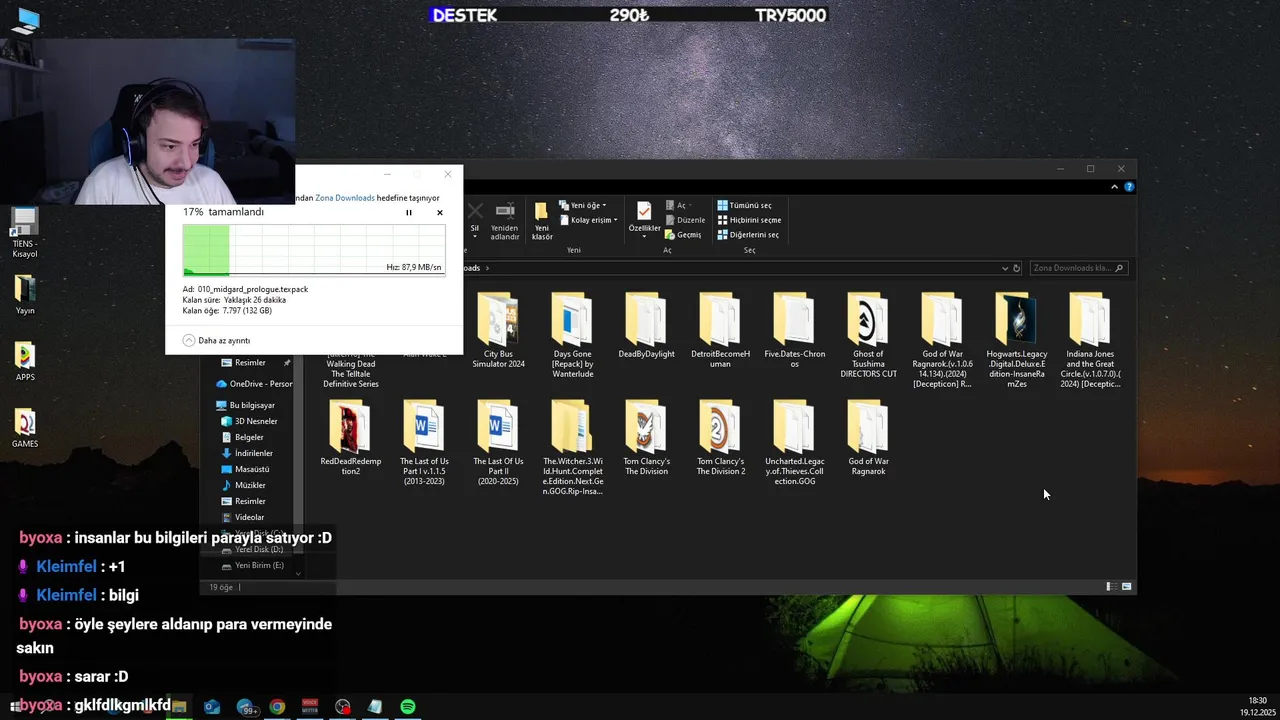This screenshot has height=720, width=1280.
Task: Select The.Witcher.3.Wild.Hunt folder
Action: [x=572, y=448]
